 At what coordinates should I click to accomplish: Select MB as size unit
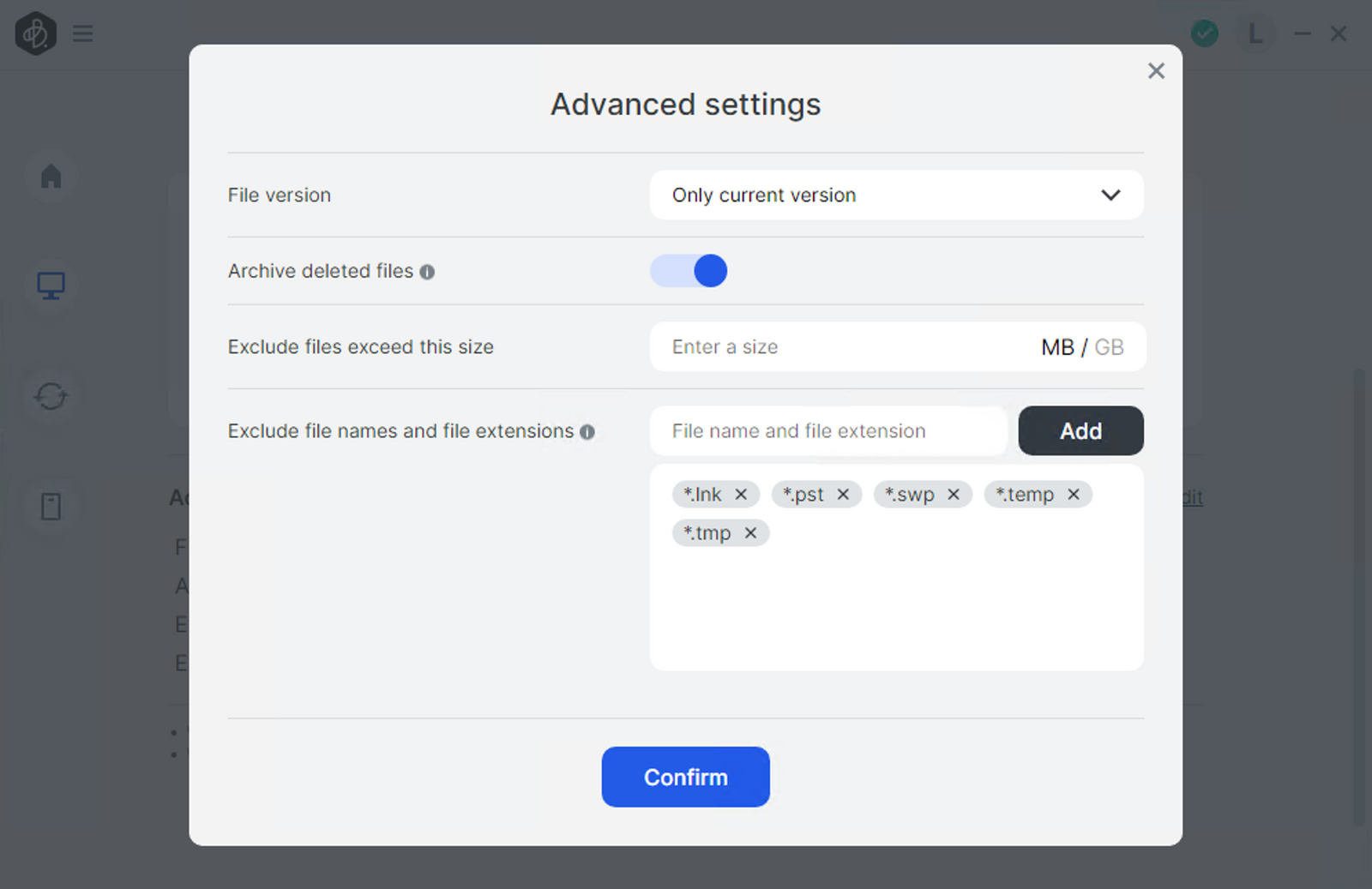(x=1057, y=347)
